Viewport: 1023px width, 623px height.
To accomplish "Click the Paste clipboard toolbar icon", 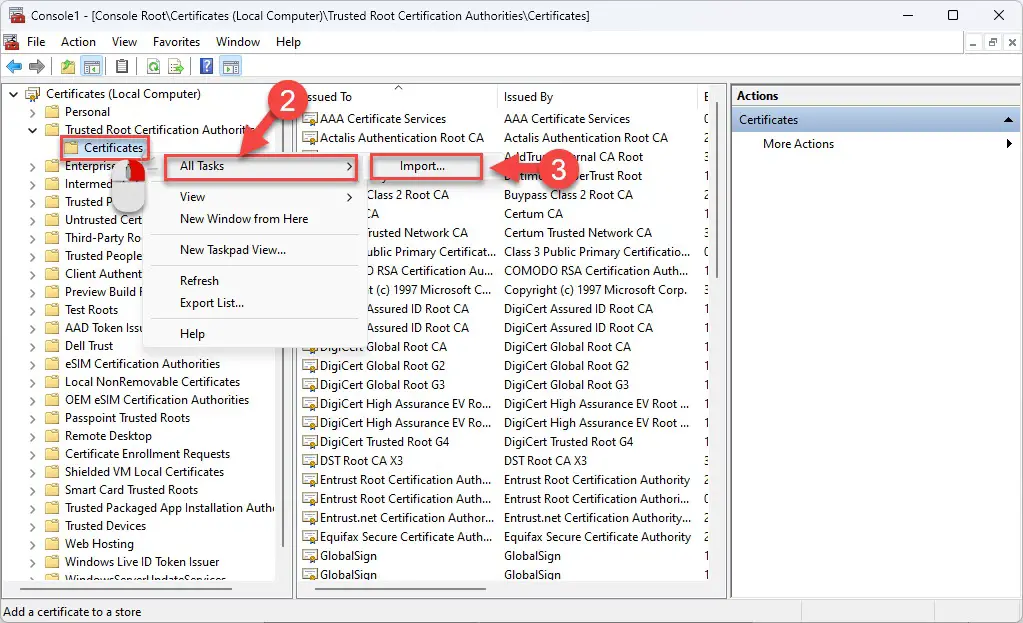I will [122, 67].
